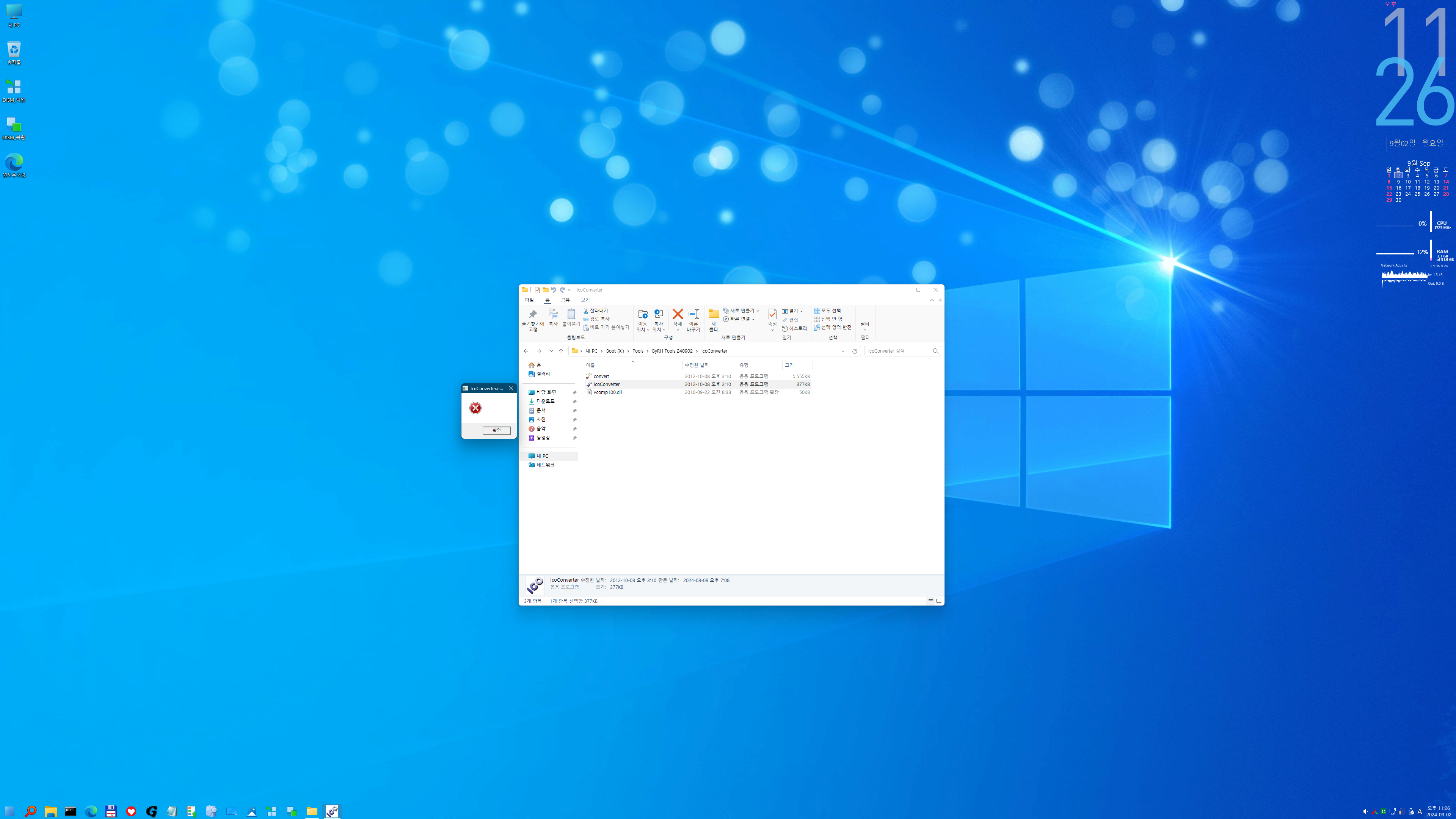Click 선택 안 함 (Select none)
Screen dimensions: 1456x819
pos(828,319)
